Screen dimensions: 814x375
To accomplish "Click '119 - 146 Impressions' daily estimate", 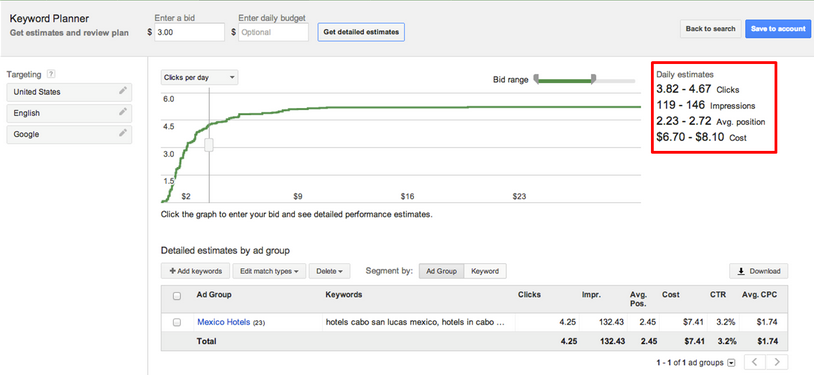I will pos(706,105).
